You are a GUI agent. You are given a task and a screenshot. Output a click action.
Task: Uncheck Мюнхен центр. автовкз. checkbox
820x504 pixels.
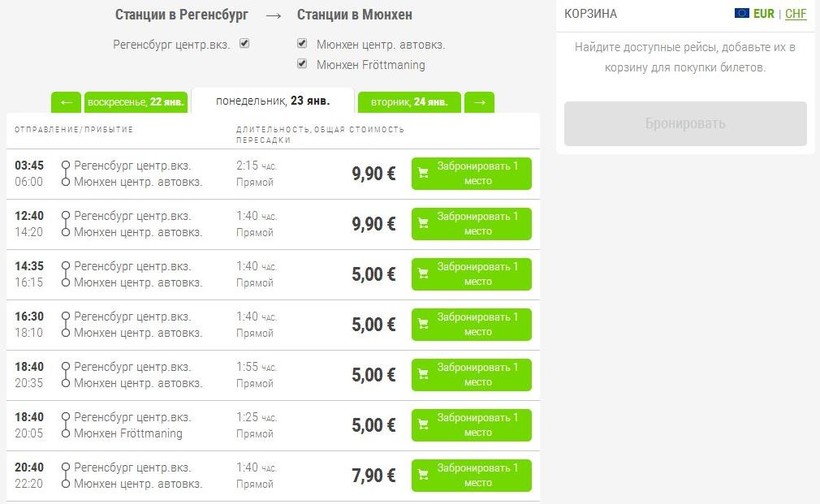(302, 44)
